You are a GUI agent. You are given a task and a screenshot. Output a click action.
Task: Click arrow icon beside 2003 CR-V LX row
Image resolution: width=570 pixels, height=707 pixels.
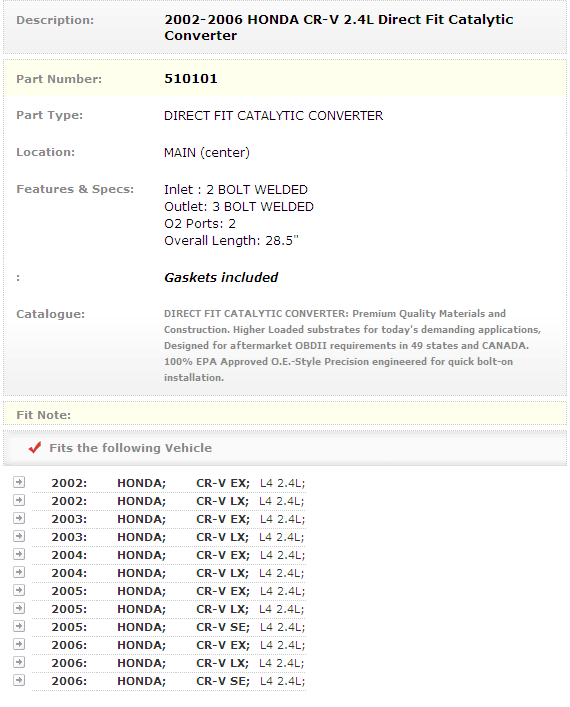tap(19, 536)
